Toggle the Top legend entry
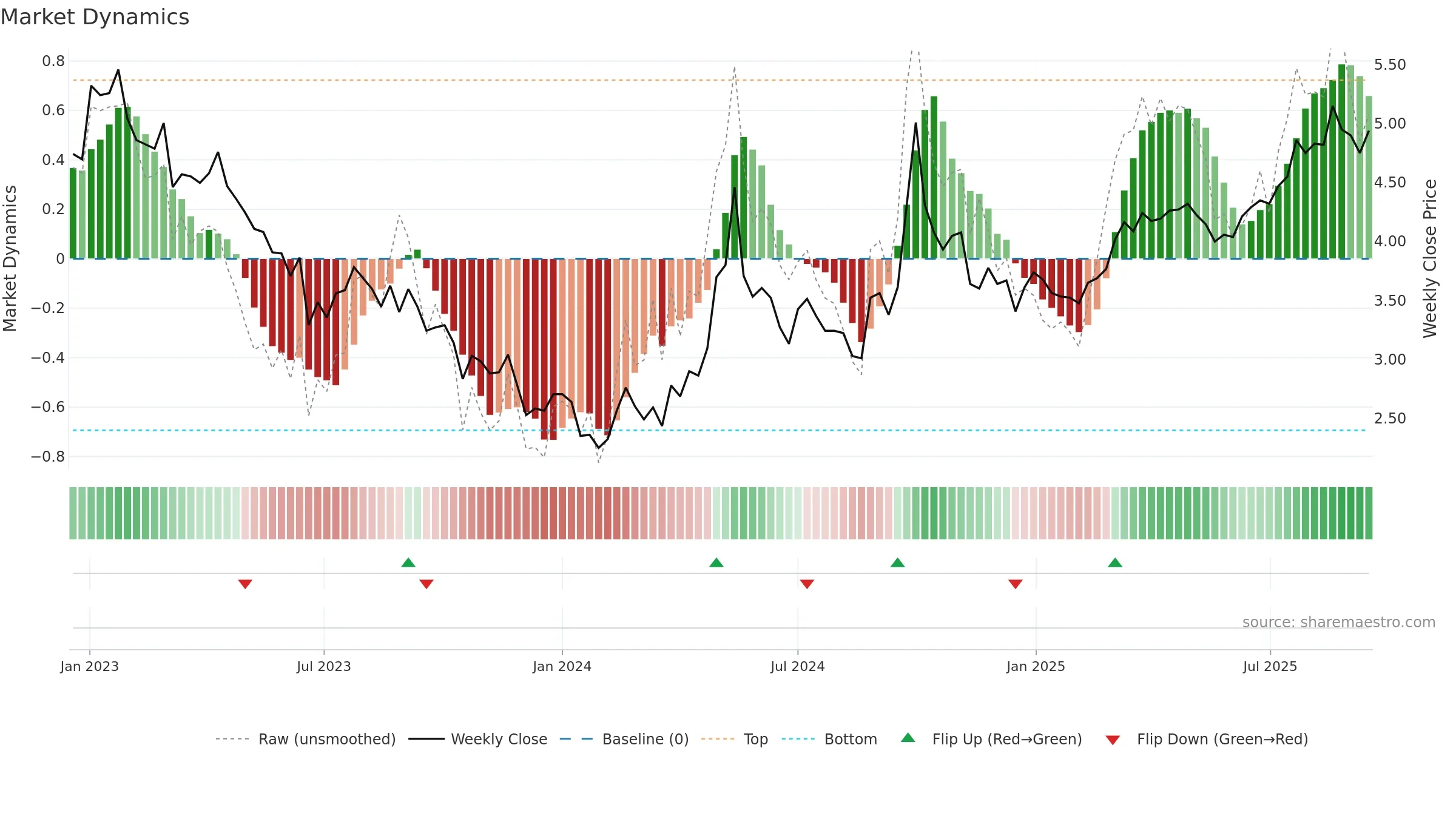Image resolution: width=1456 pixels, height=819 pixels. point(735,739)
